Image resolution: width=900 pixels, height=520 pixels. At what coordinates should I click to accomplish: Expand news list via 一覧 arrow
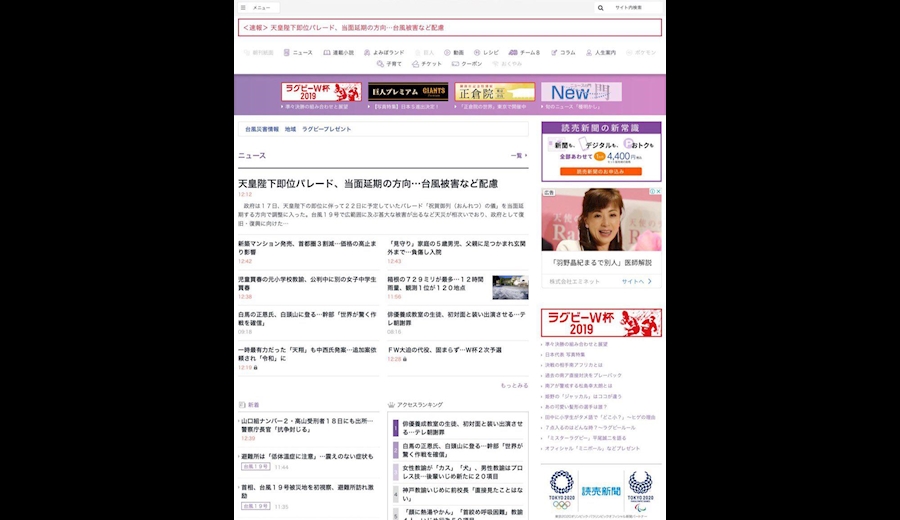(x=518, y=156)
